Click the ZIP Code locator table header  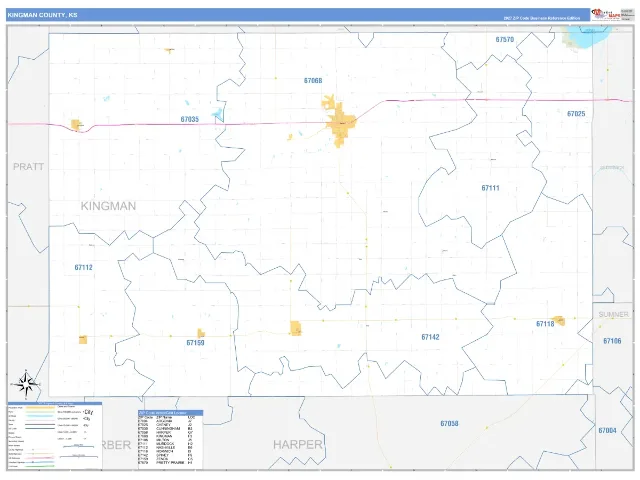(x=170, y=413)
